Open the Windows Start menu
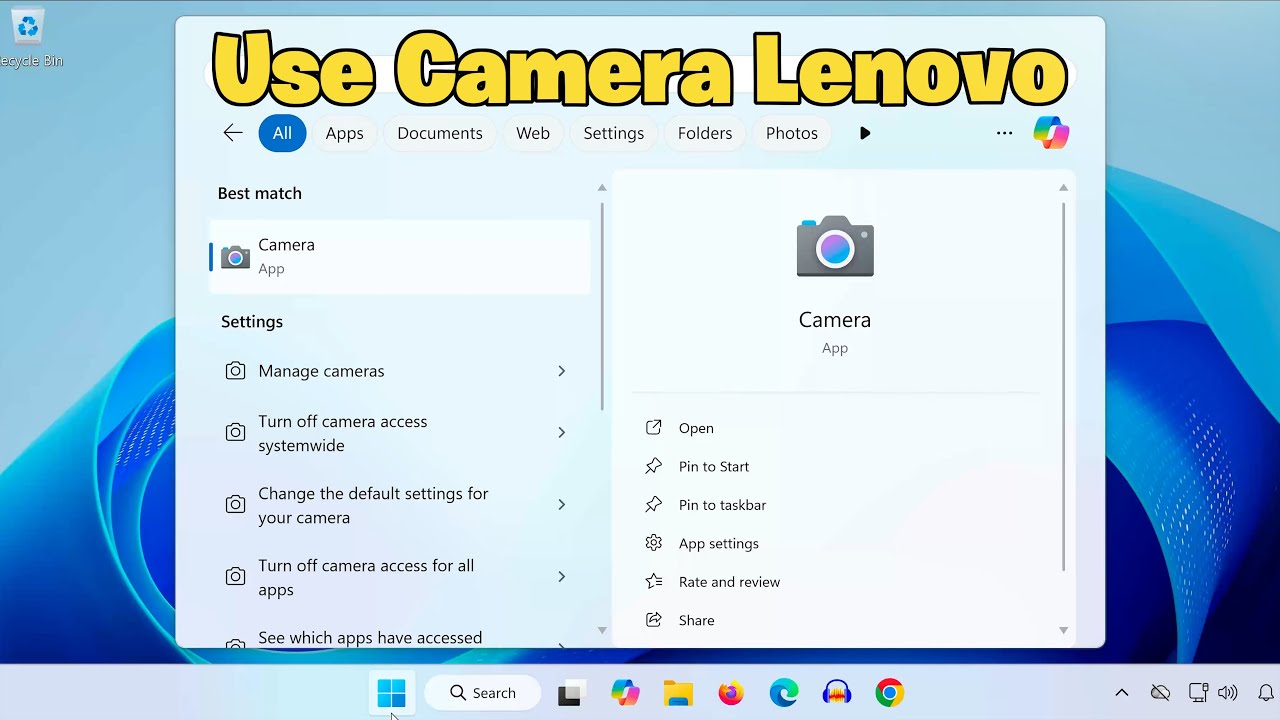Viewport: 1280px width, 720px height. tap(391, 692)
